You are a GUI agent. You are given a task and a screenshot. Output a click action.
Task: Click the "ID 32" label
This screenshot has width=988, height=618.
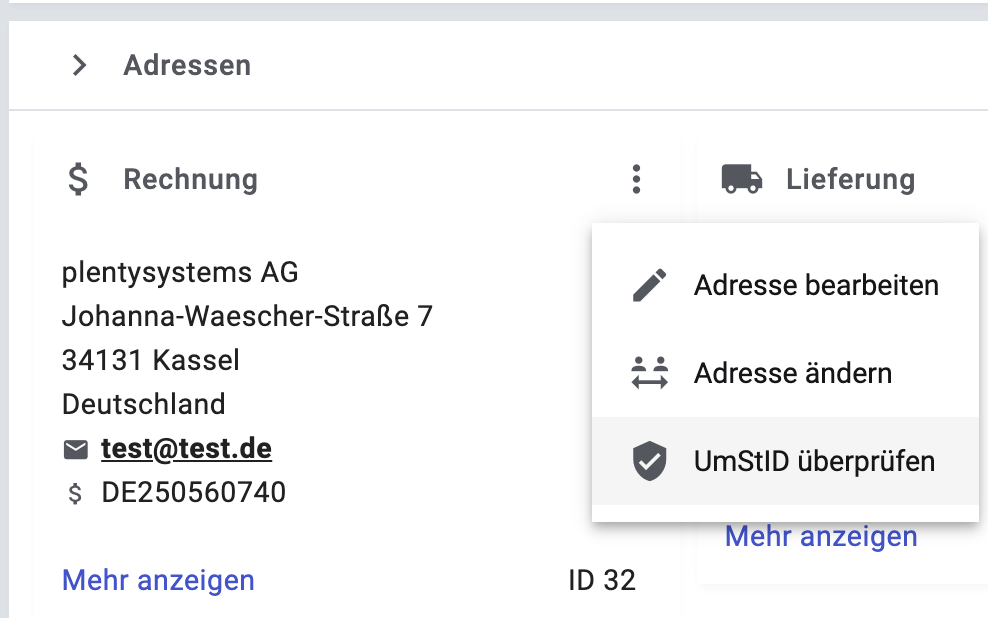coord(602,580)
